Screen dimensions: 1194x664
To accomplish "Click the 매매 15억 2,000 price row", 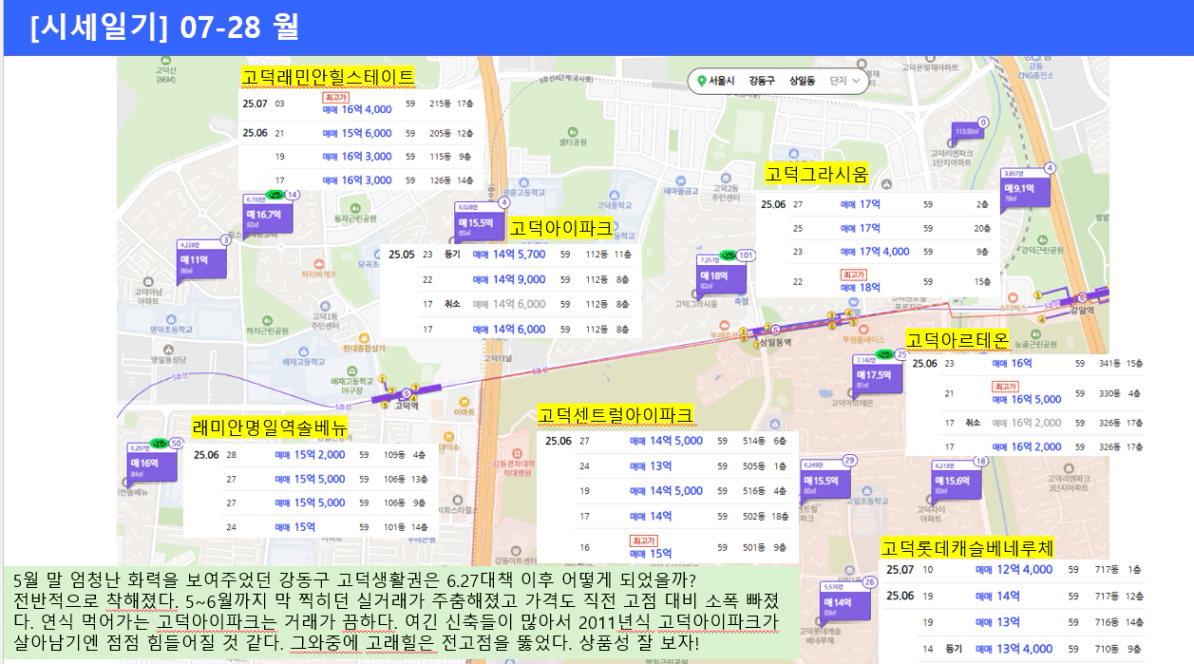I will pyautogui.click(x=310, y=455).
